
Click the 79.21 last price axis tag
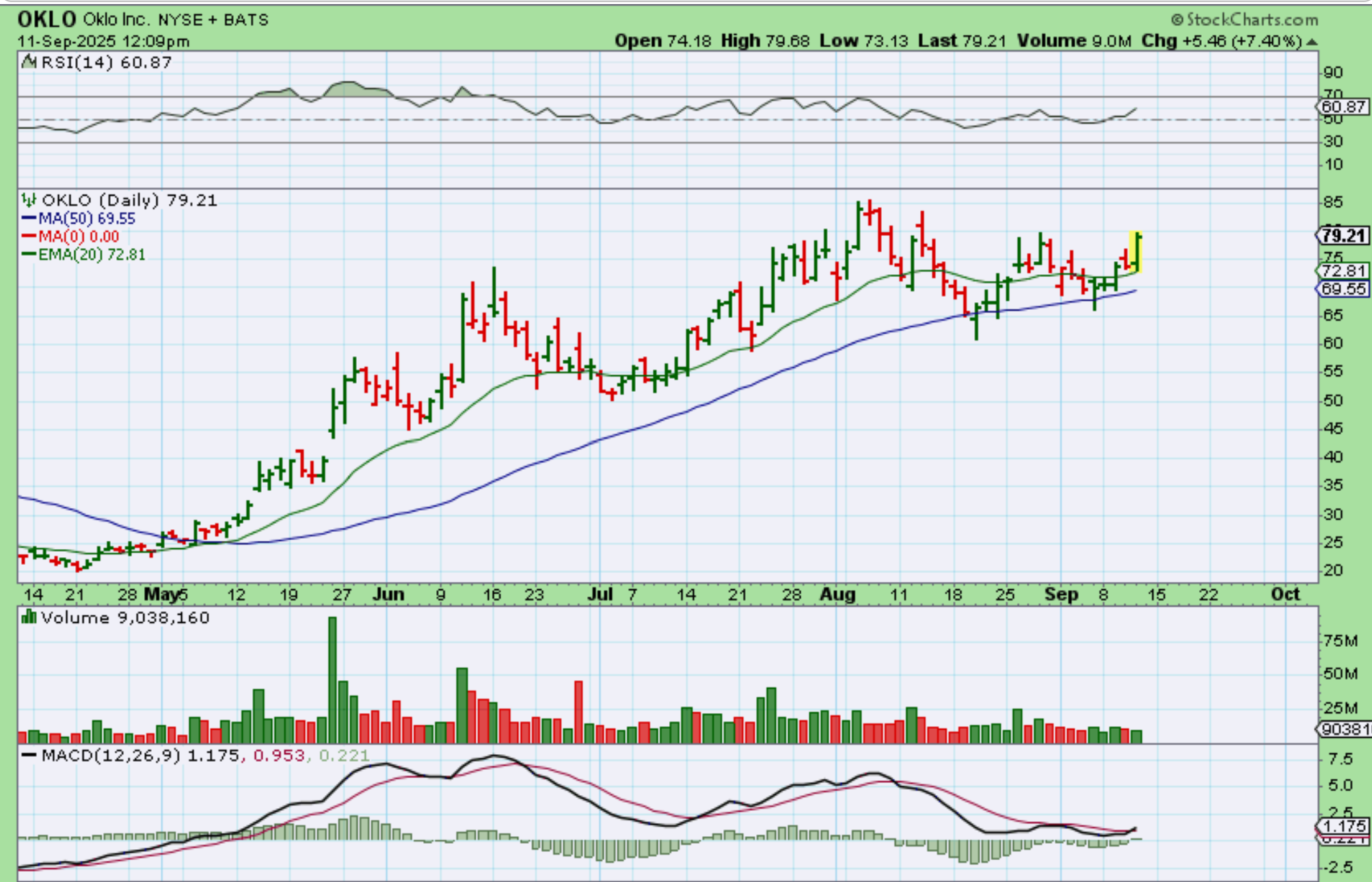[1343, 236]
